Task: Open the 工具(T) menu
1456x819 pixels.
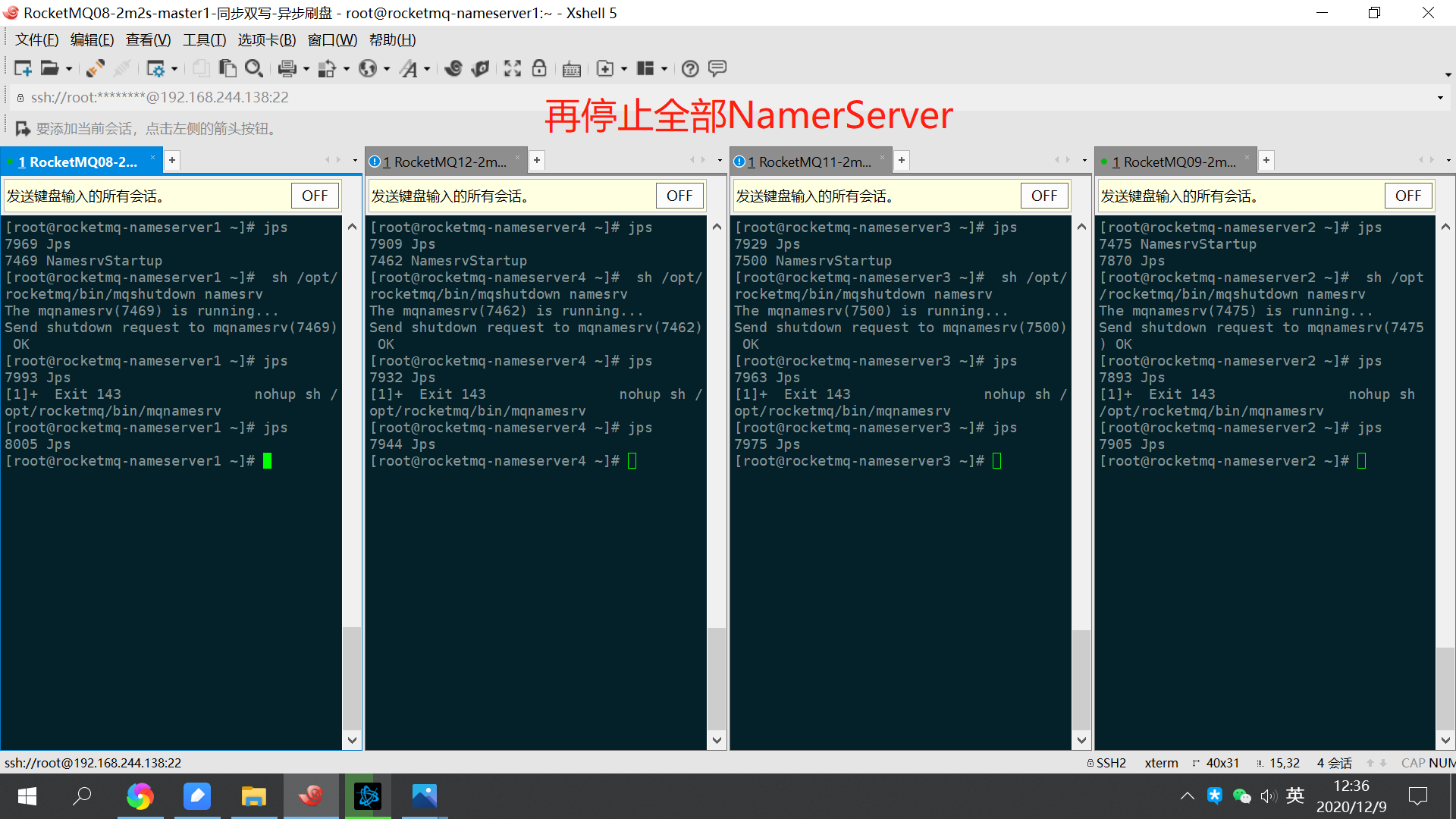Action: 204,40
